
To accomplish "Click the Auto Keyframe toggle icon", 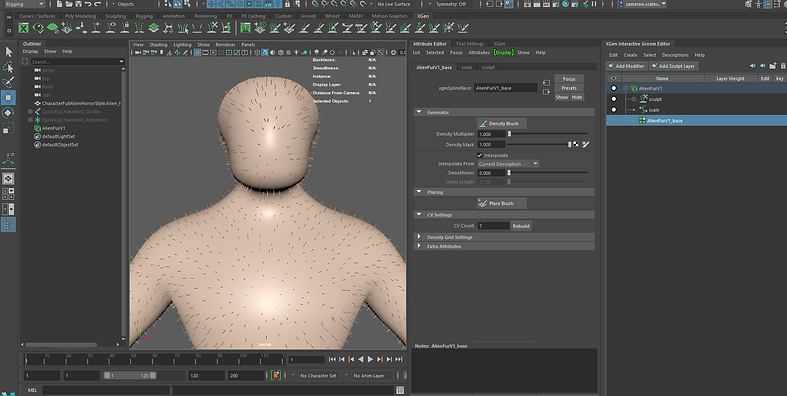I will (x=276, y=375).
